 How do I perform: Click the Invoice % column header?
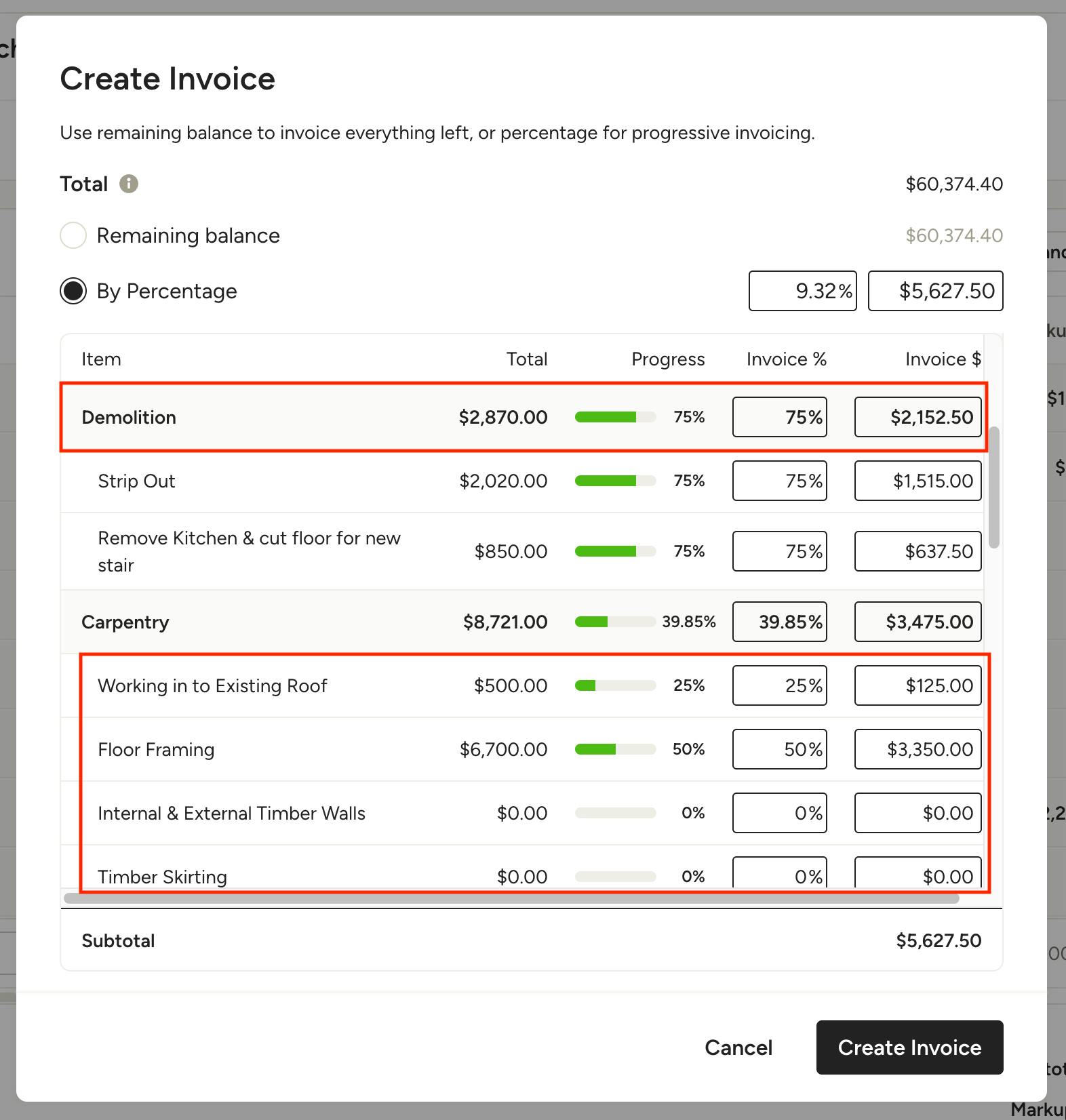click(x=787, y=359)
